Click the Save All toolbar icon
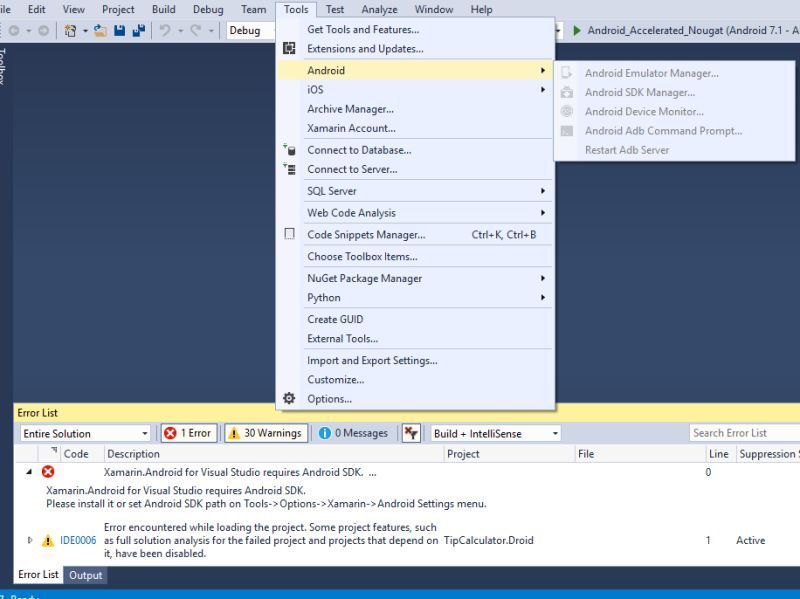 click(x=140, y=31)
